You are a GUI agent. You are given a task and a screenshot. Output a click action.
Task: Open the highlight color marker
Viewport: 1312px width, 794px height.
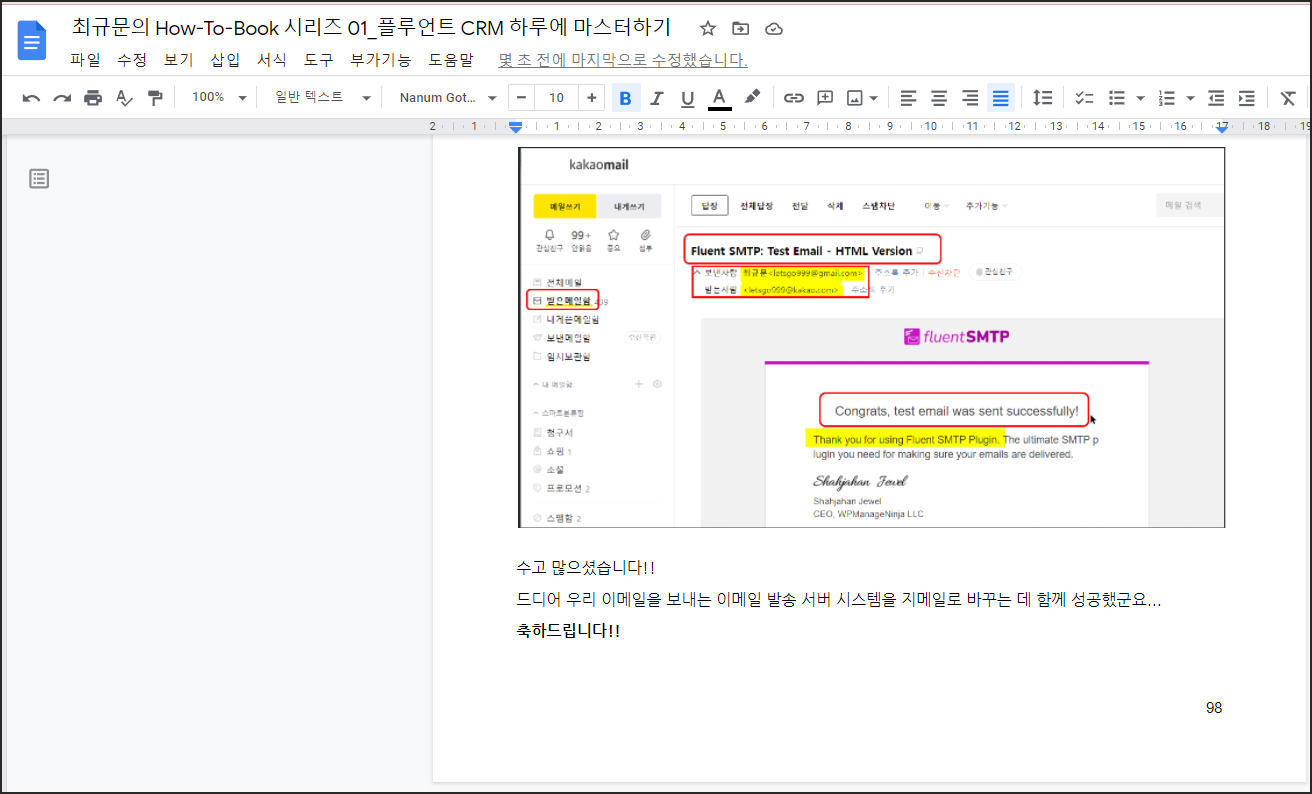[x=752, y=98]
